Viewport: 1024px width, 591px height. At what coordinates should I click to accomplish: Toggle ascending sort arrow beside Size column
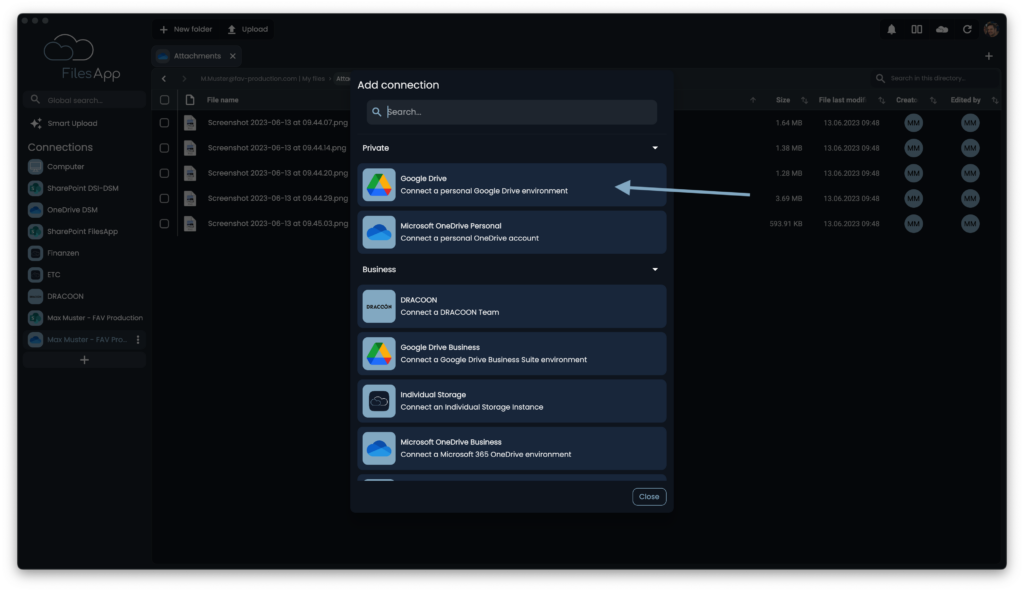(753, 100)
